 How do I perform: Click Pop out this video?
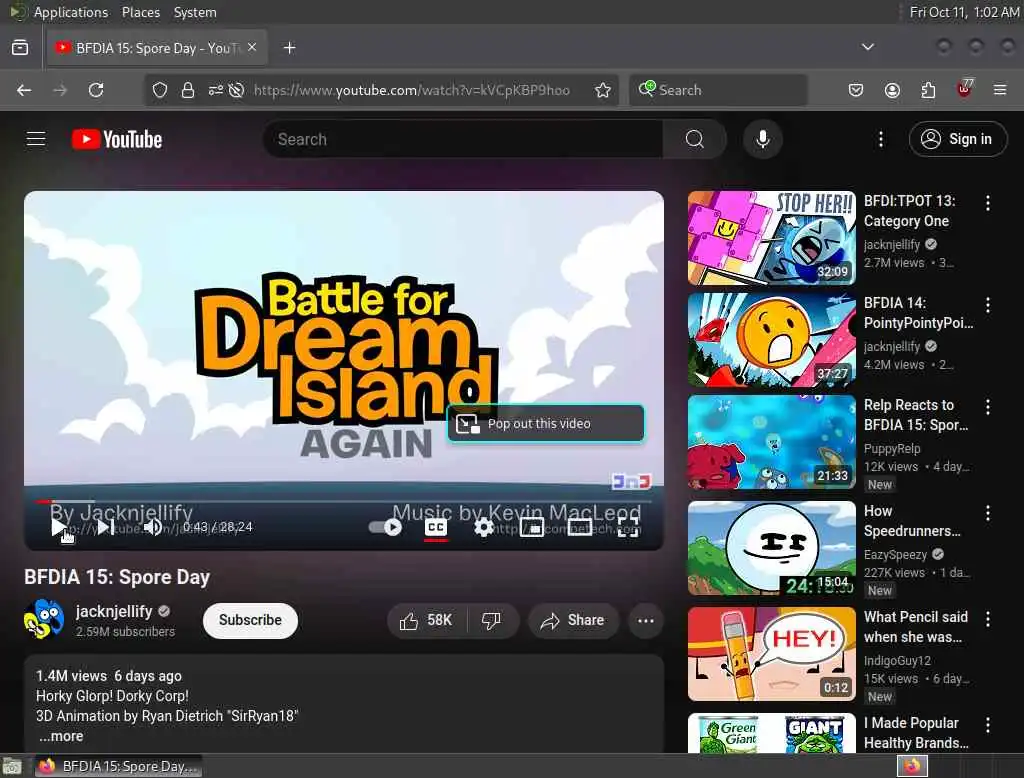[x=546, y=423]
